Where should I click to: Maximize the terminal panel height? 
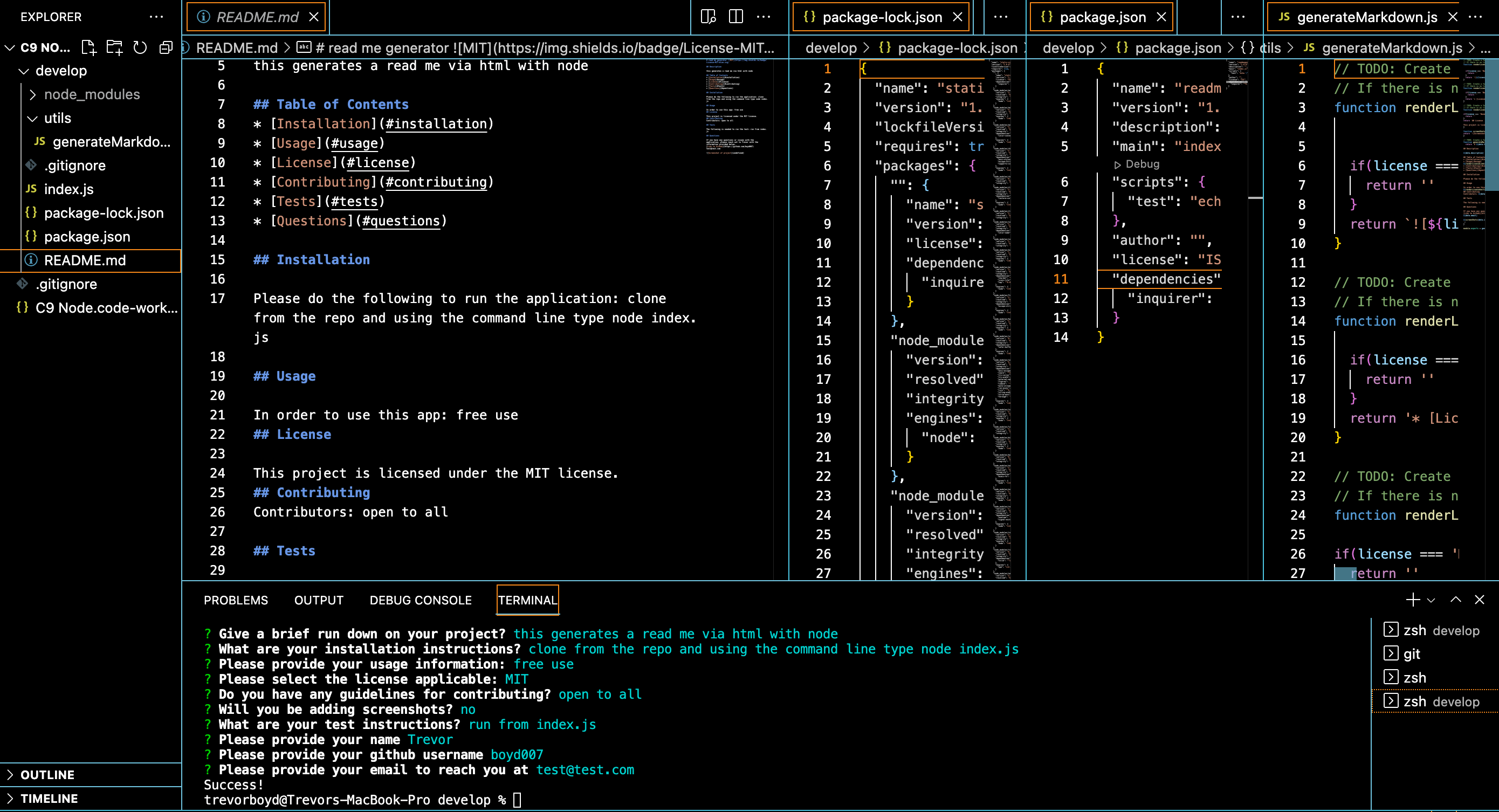pos(1456,600)
